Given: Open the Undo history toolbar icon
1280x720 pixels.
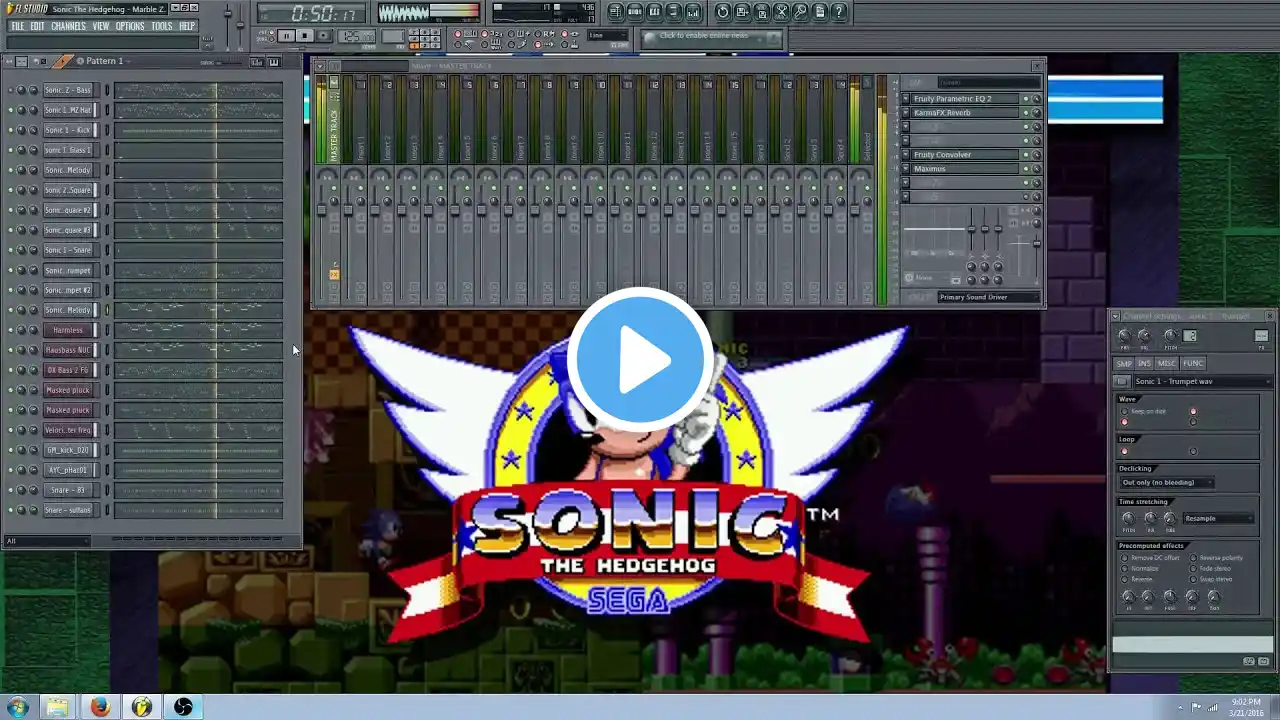Looking at the screenshot, I should coord(723,12).
